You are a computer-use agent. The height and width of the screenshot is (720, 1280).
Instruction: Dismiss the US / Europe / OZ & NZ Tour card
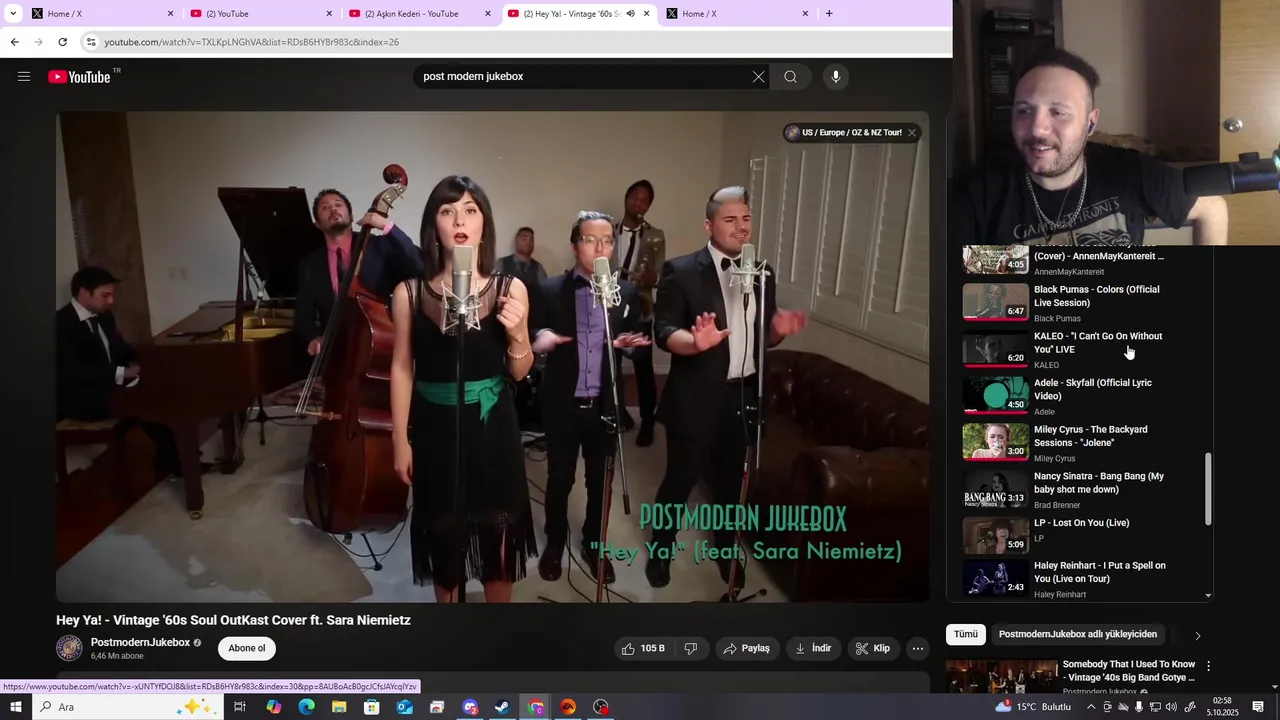911,132
